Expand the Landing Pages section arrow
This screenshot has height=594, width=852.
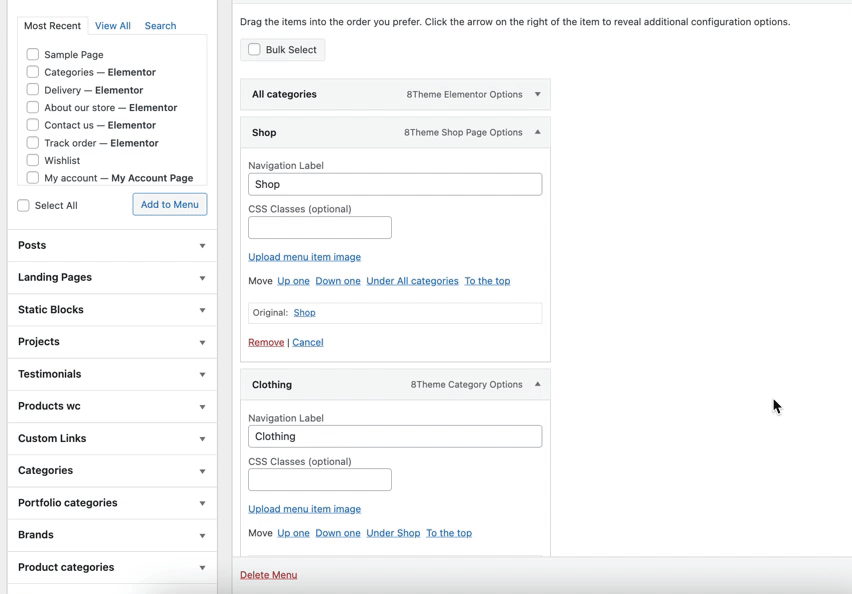[202, 278]
